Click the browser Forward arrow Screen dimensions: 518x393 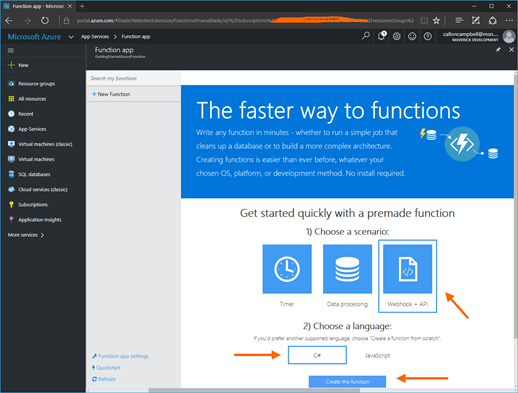coord(27,21)
